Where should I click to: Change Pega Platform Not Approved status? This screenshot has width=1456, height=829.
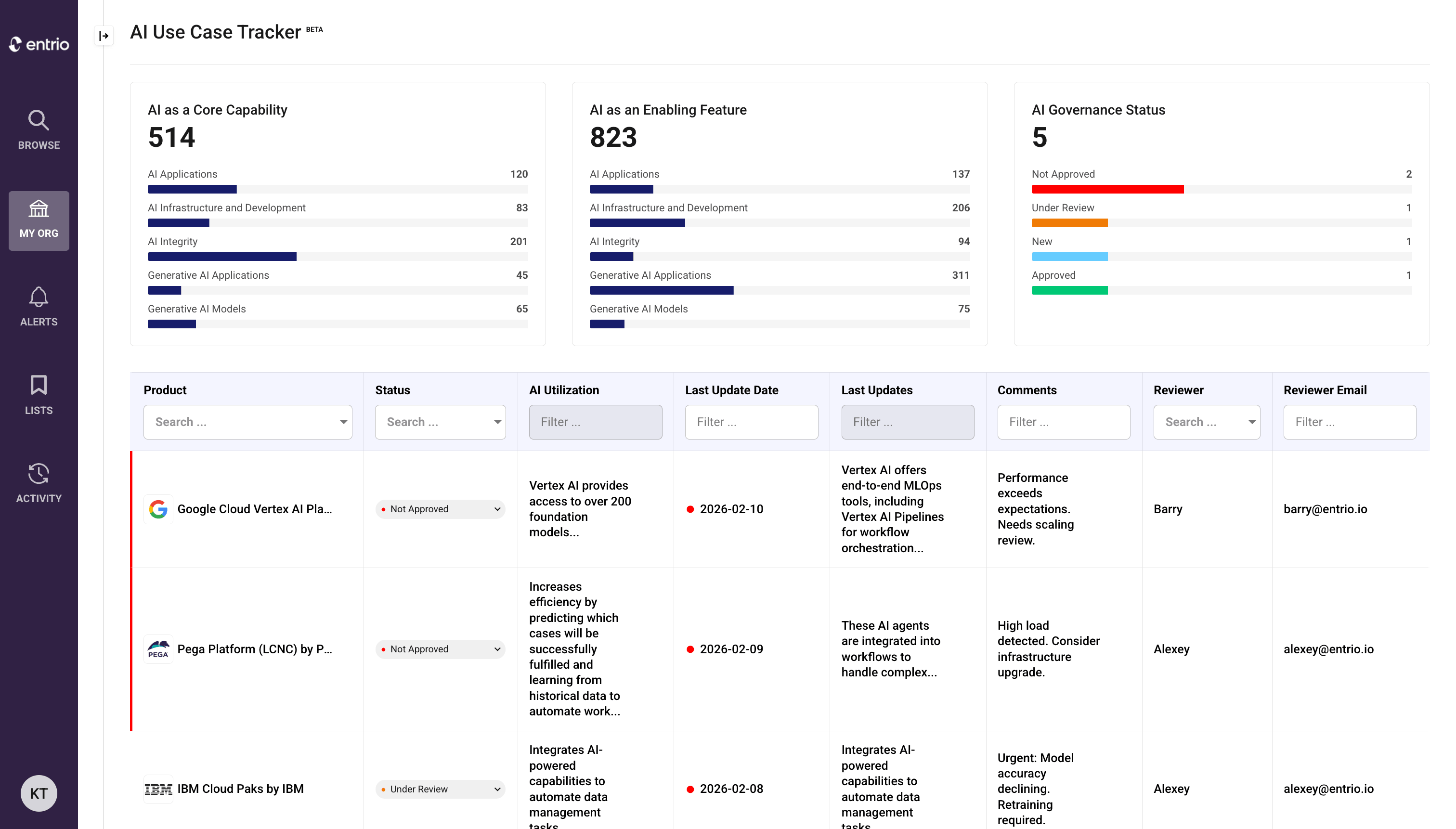[x=440, y=649]
